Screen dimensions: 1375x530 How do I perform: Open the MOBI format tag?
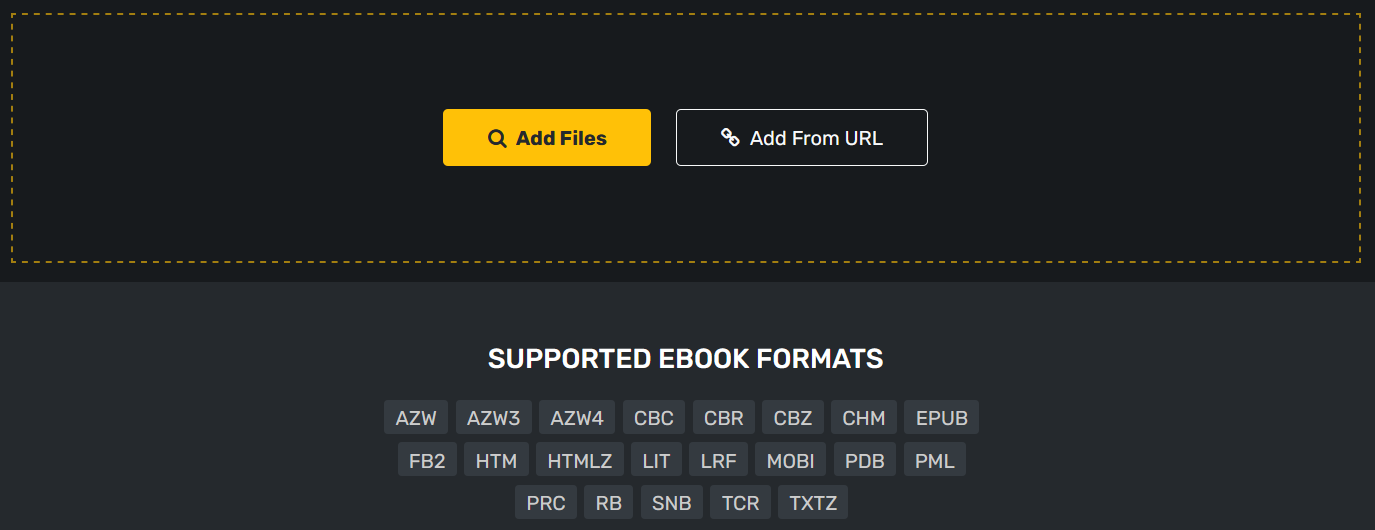coord(790,460)
